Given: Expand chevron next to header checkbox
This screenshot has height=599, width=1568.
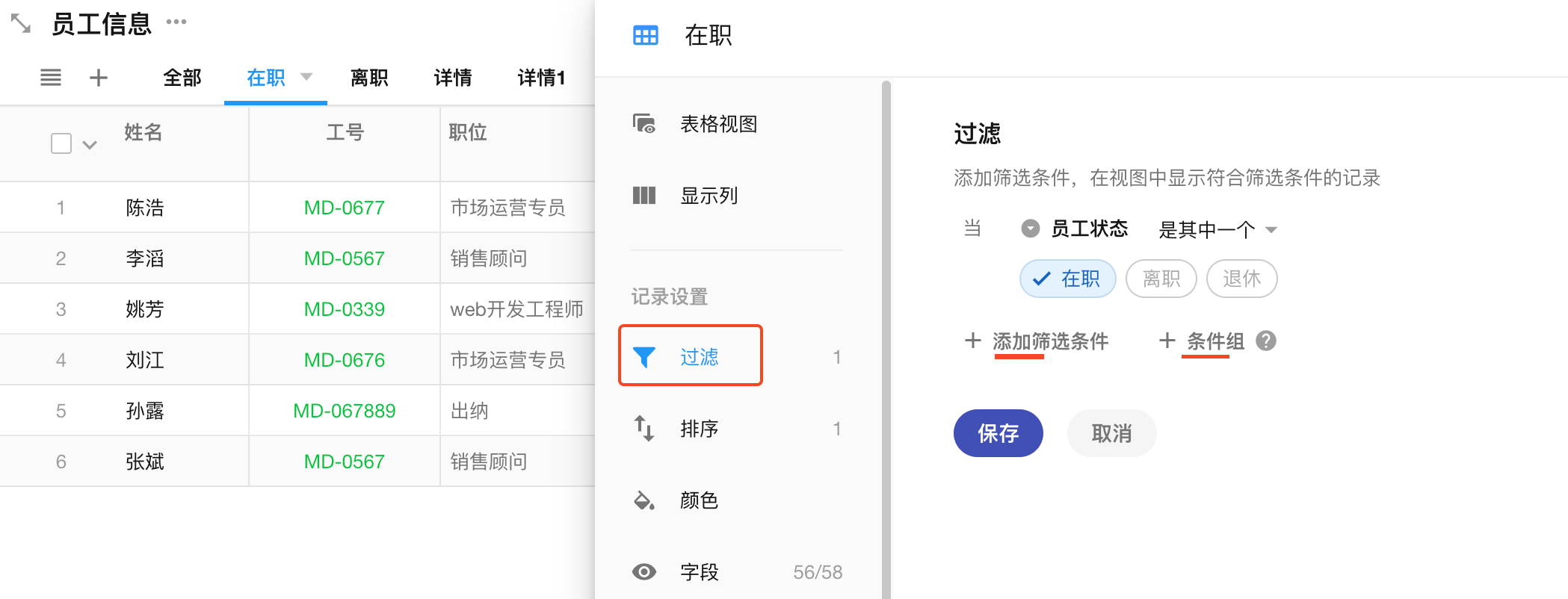Looking at the screenshot, I should tap(90, 145).
